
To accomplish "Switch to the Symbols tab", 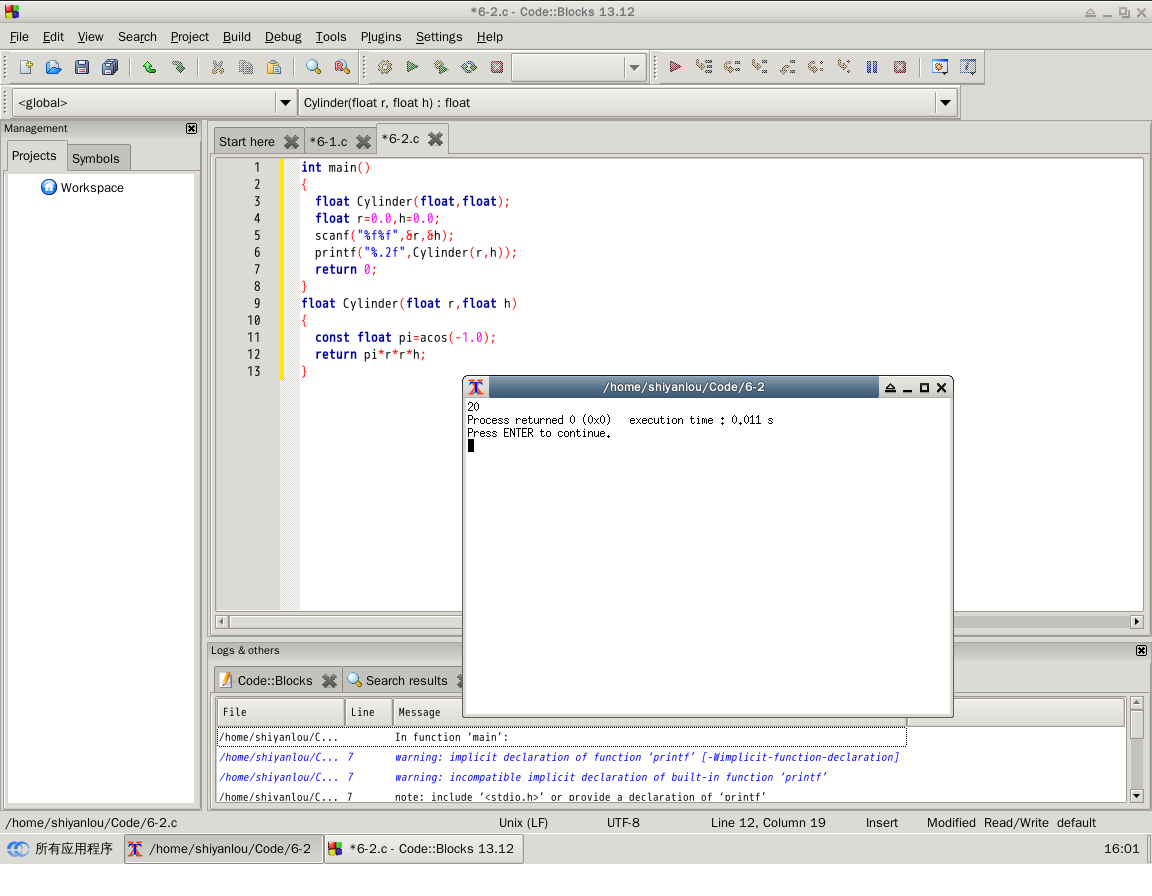I will pyautogui.click(x=96, y=158).
